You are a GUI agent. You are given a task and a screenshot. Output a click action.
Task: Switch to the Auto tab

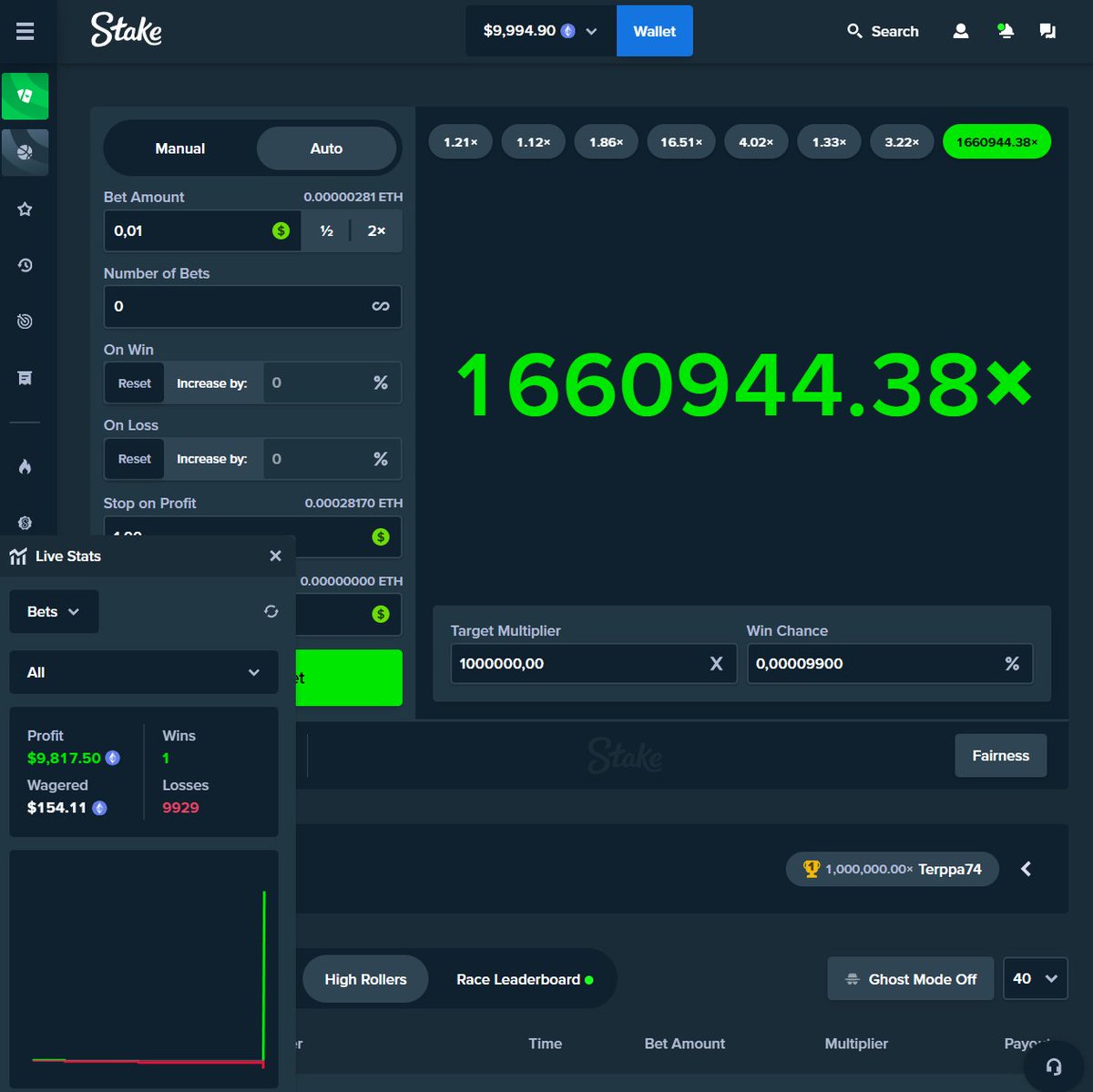click(326, 148)
